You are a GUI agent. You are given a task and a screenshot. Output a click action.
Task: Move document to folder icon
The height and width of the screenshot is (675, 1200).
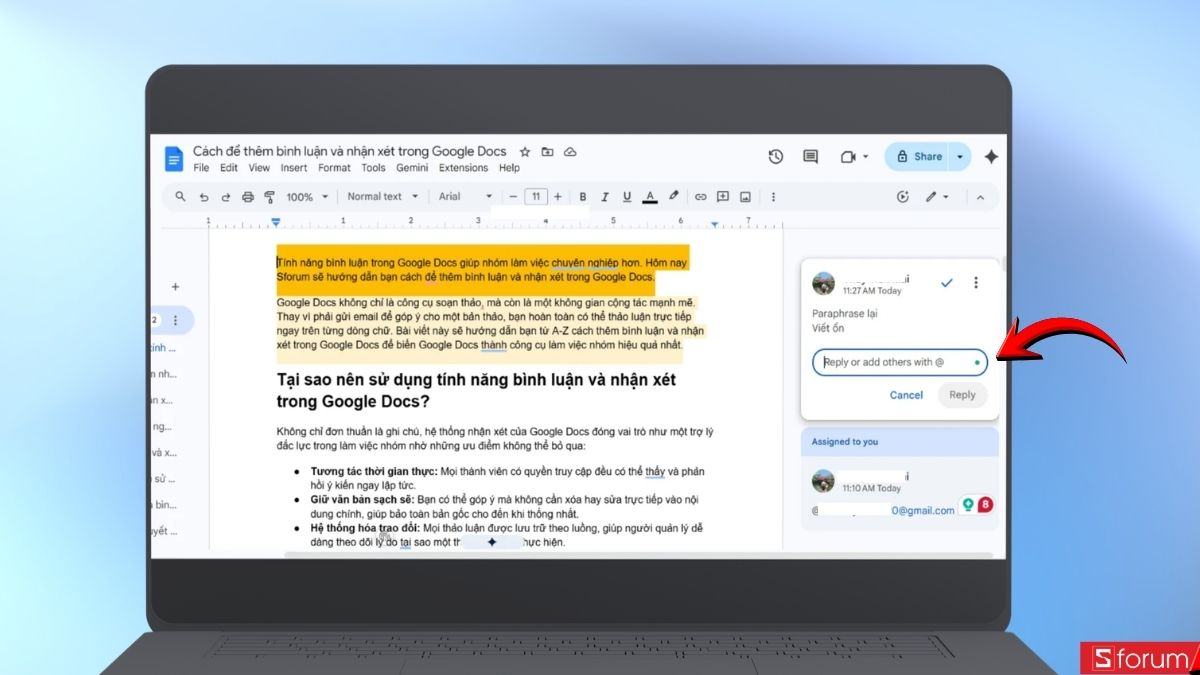pyautogui.click(x=547, y=152)
